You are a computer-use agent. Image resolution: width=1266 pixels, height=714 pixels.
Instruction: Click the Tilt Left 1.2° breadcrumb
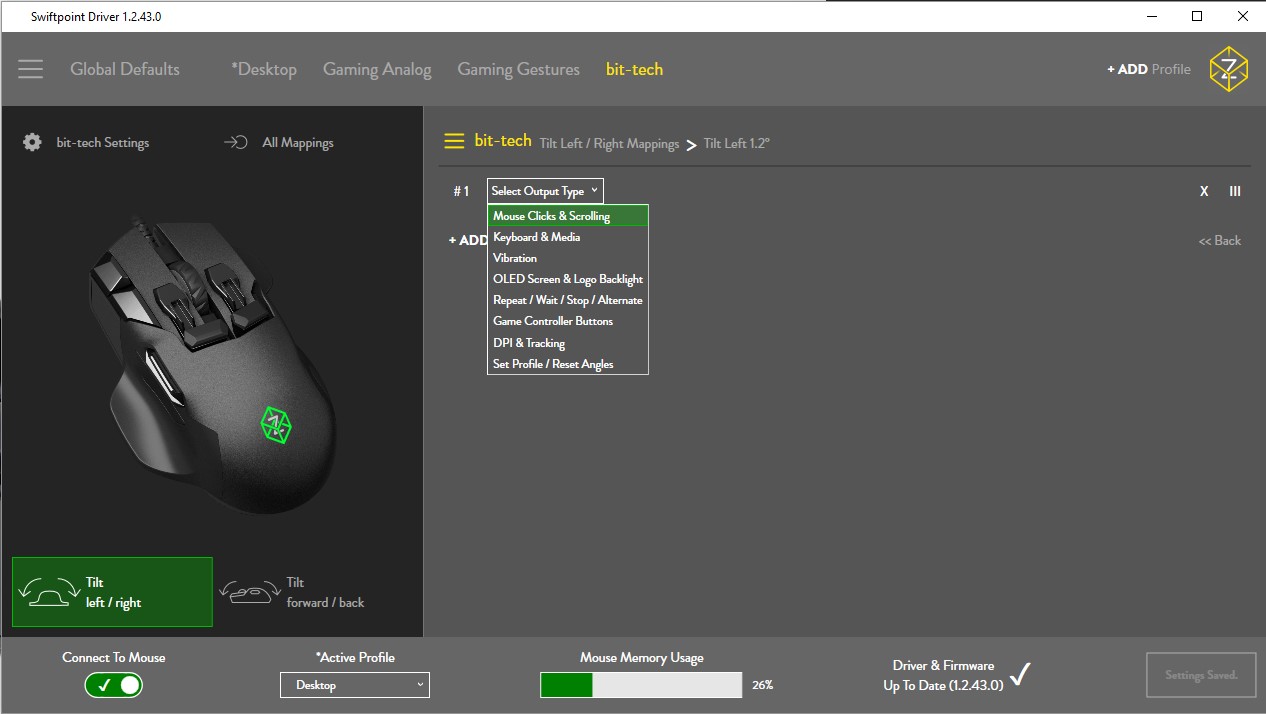737,144
